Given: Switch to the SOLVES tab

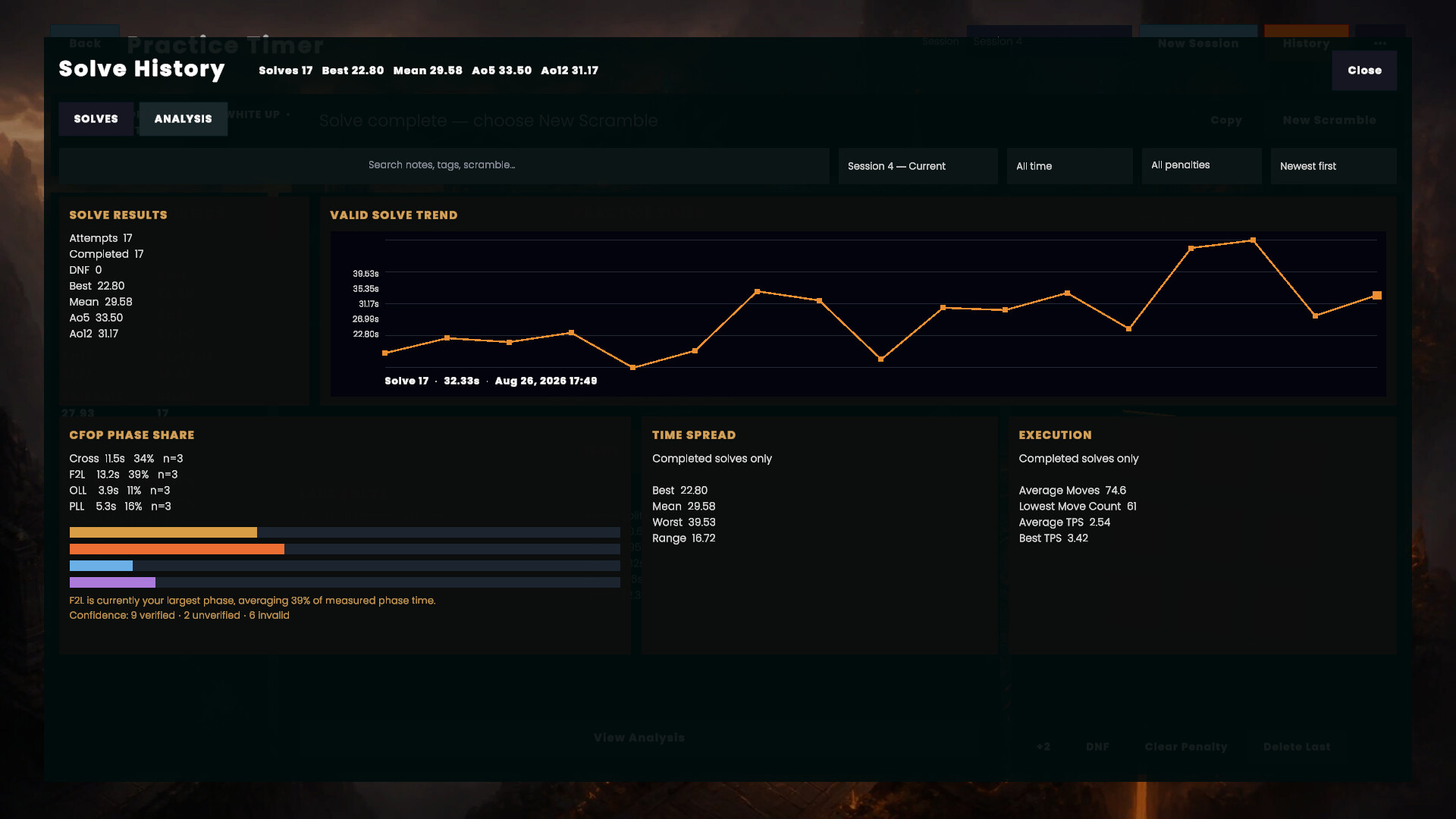Looking at the screenshot, I should pyautogui.click(x=96, y=119).
